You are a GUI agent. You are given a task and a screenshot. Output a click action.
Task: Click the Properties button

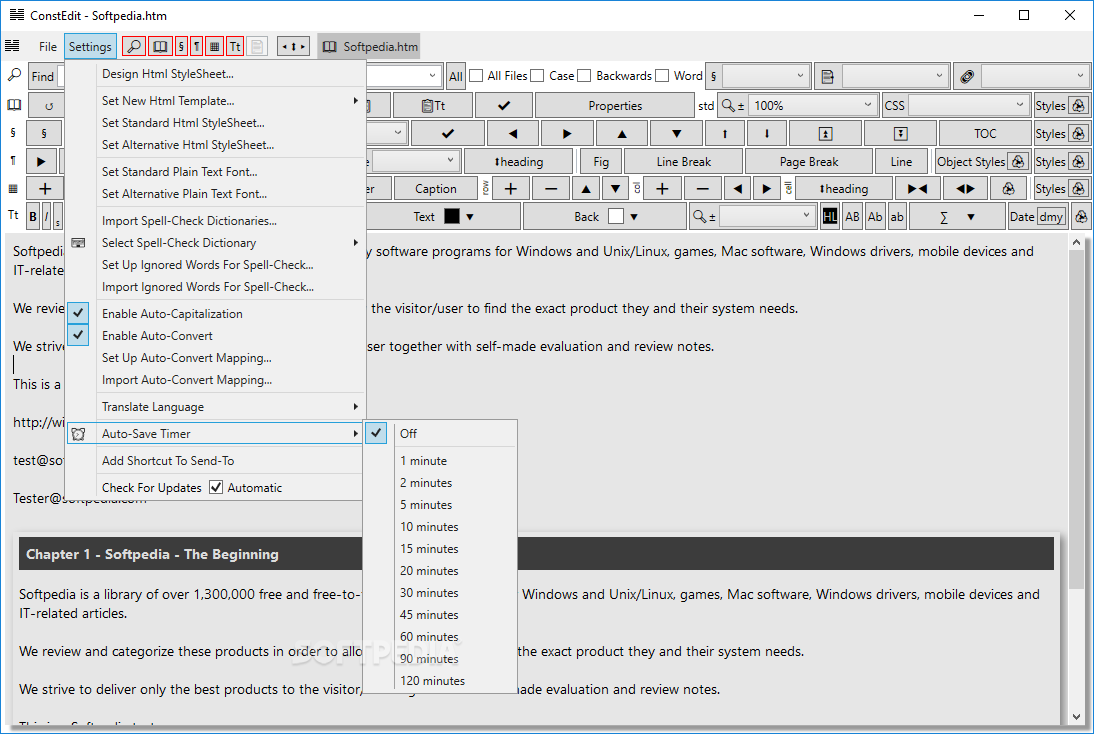point(615,105)
